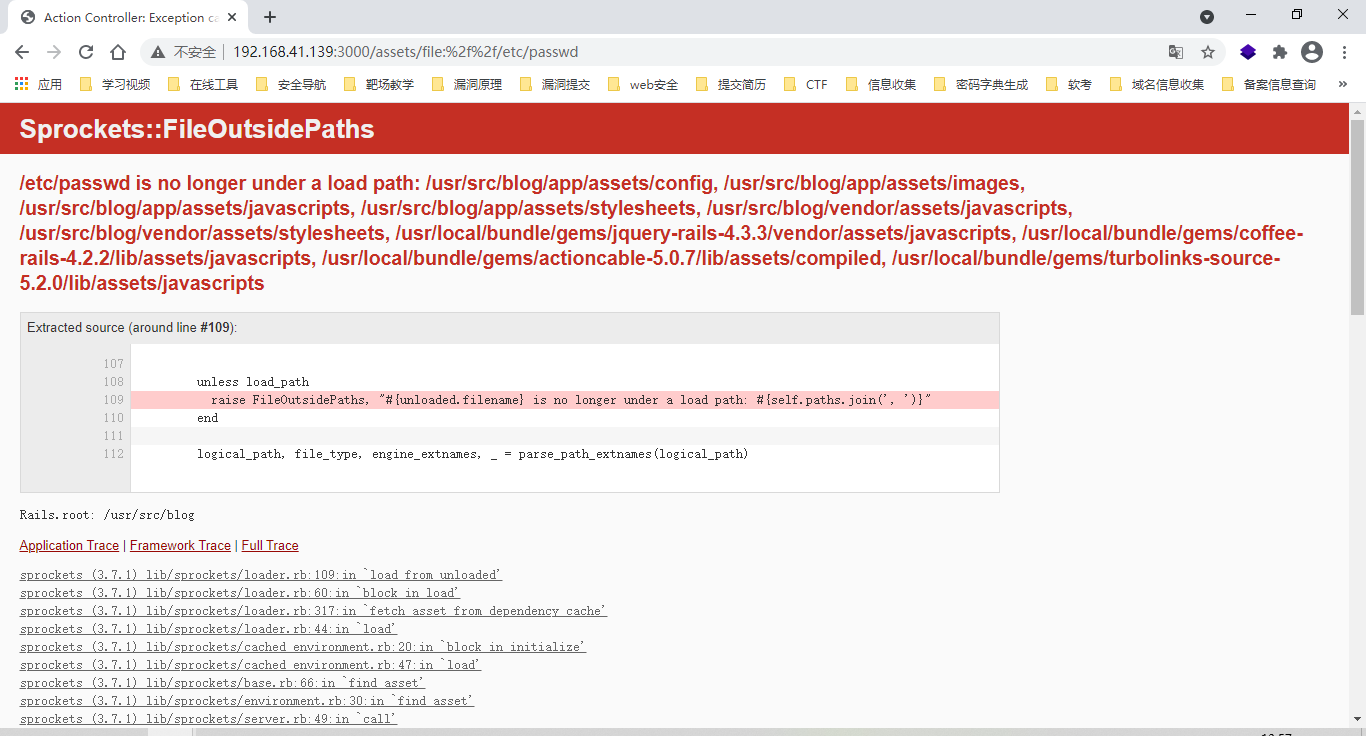
Task: Click the address bar URL
Action: pyautogui.click(x=406, y=52)
